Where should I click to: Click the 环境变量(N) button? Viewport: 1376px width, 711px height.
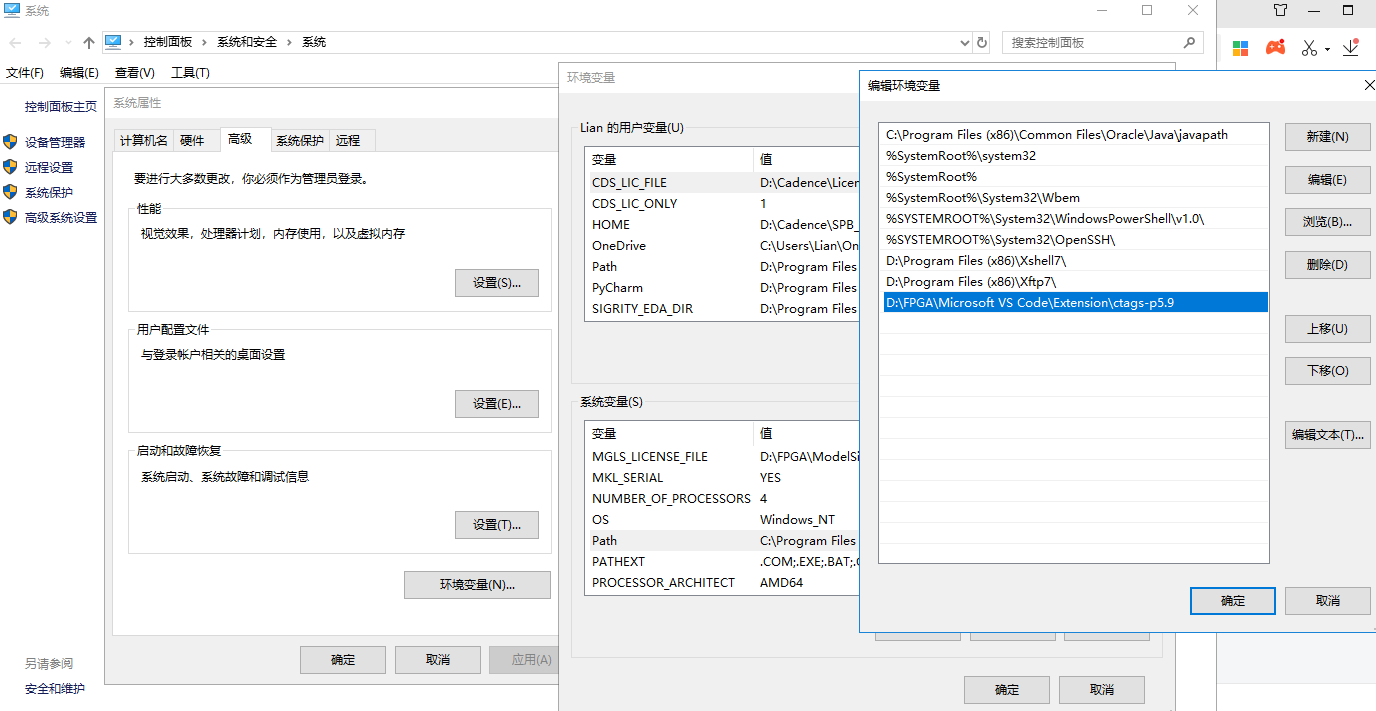(477, 585)
